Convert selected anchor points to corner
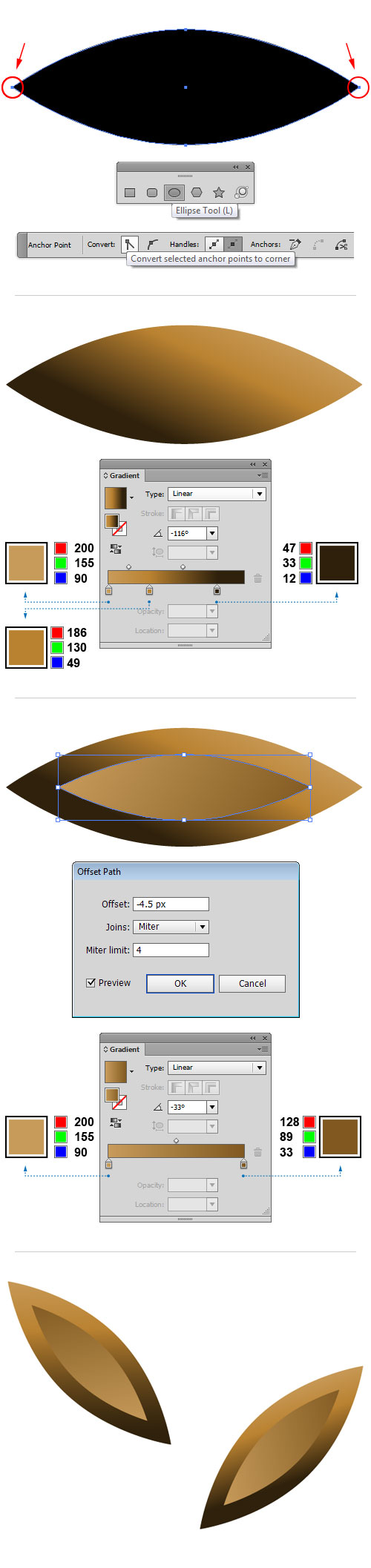The width and height of the screenshot is (371, 1568). pyautogui.click(x=130, y=244)
